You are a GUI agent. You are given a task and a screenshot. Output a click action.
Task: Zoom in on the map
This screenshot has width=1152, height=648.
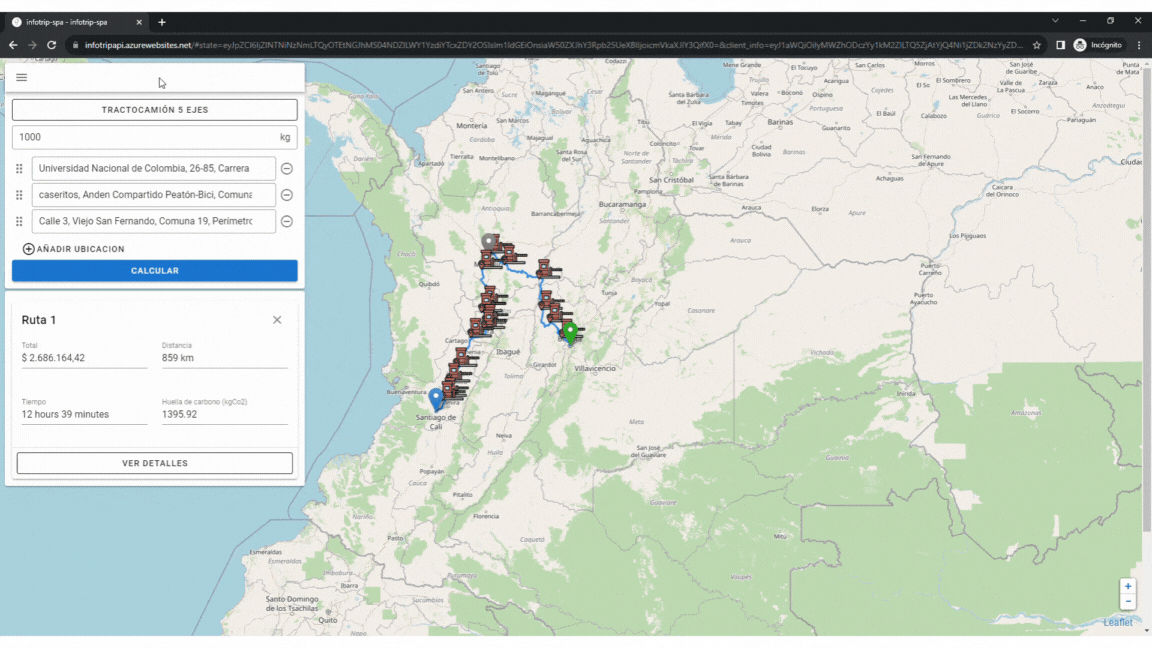(x=1128, y=587)
